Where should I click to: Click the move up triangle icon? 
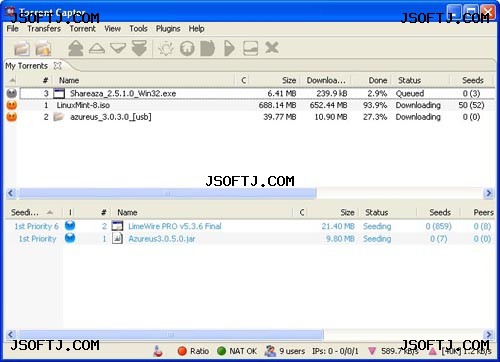tap(97, 48)
